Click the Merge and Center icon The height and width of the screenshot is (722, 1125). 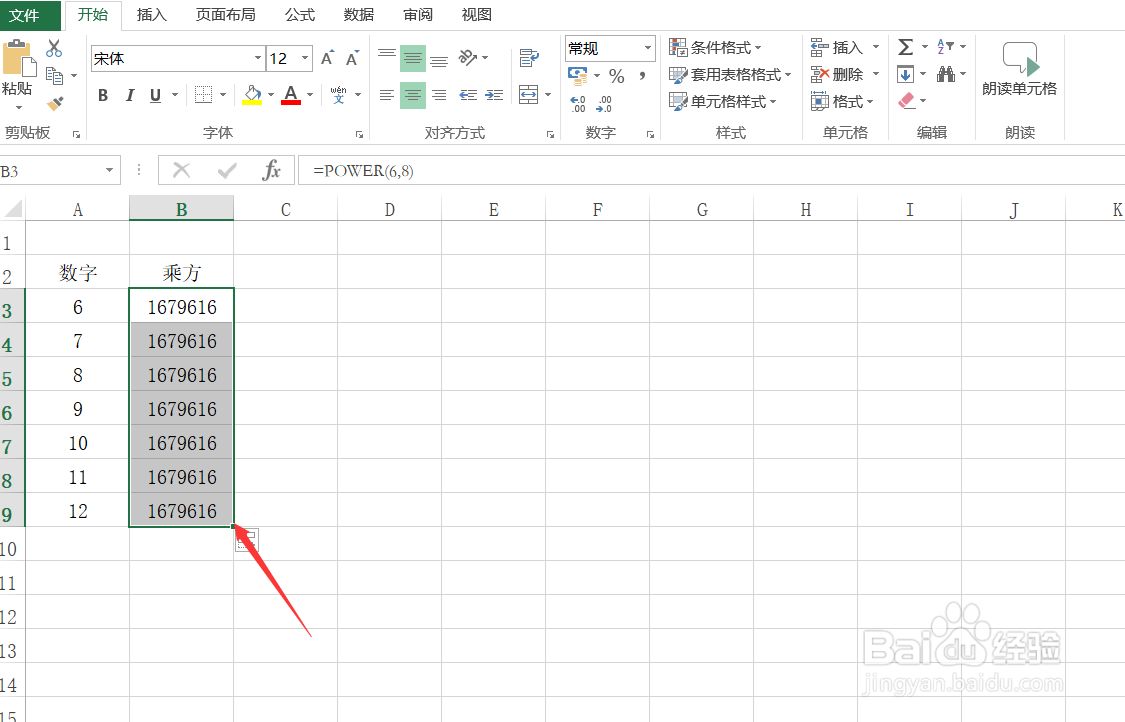pyautogui.click(x=530, y=95)
